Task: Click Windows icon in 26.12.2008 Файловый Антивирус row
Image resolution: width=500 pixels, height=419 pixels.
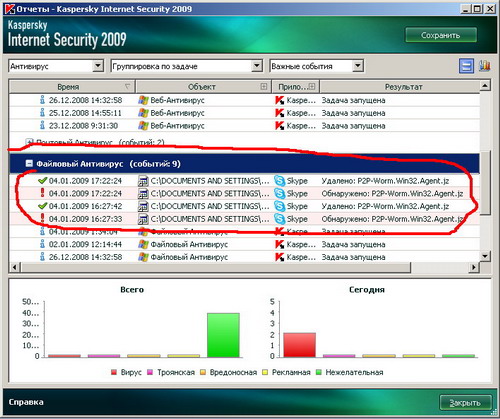Action: (143, 257)
